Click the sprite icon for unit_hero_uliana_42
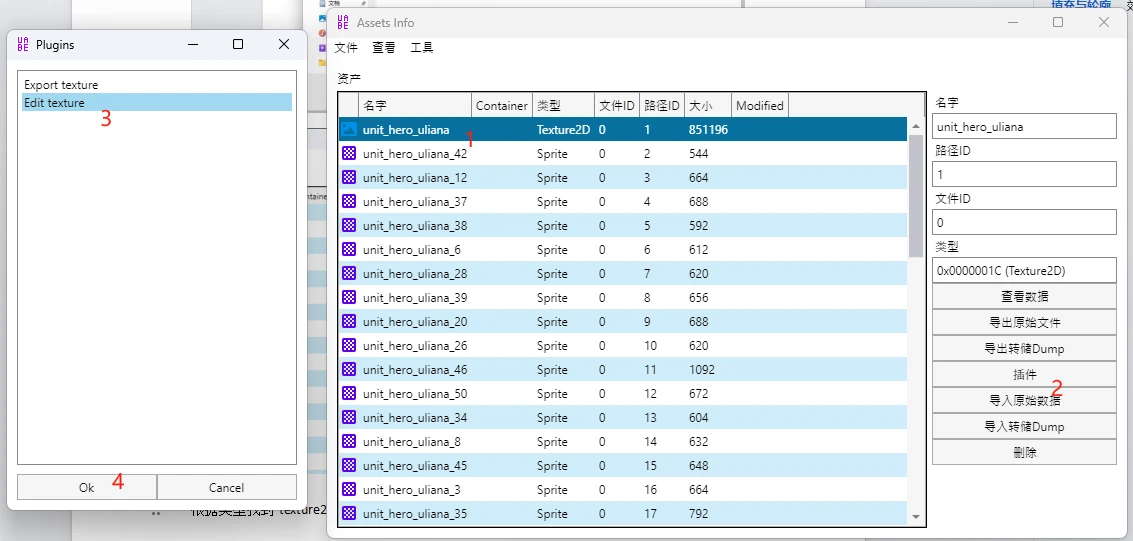The image size is (1133, 541). pyautogui.click(x=349, y=154)
